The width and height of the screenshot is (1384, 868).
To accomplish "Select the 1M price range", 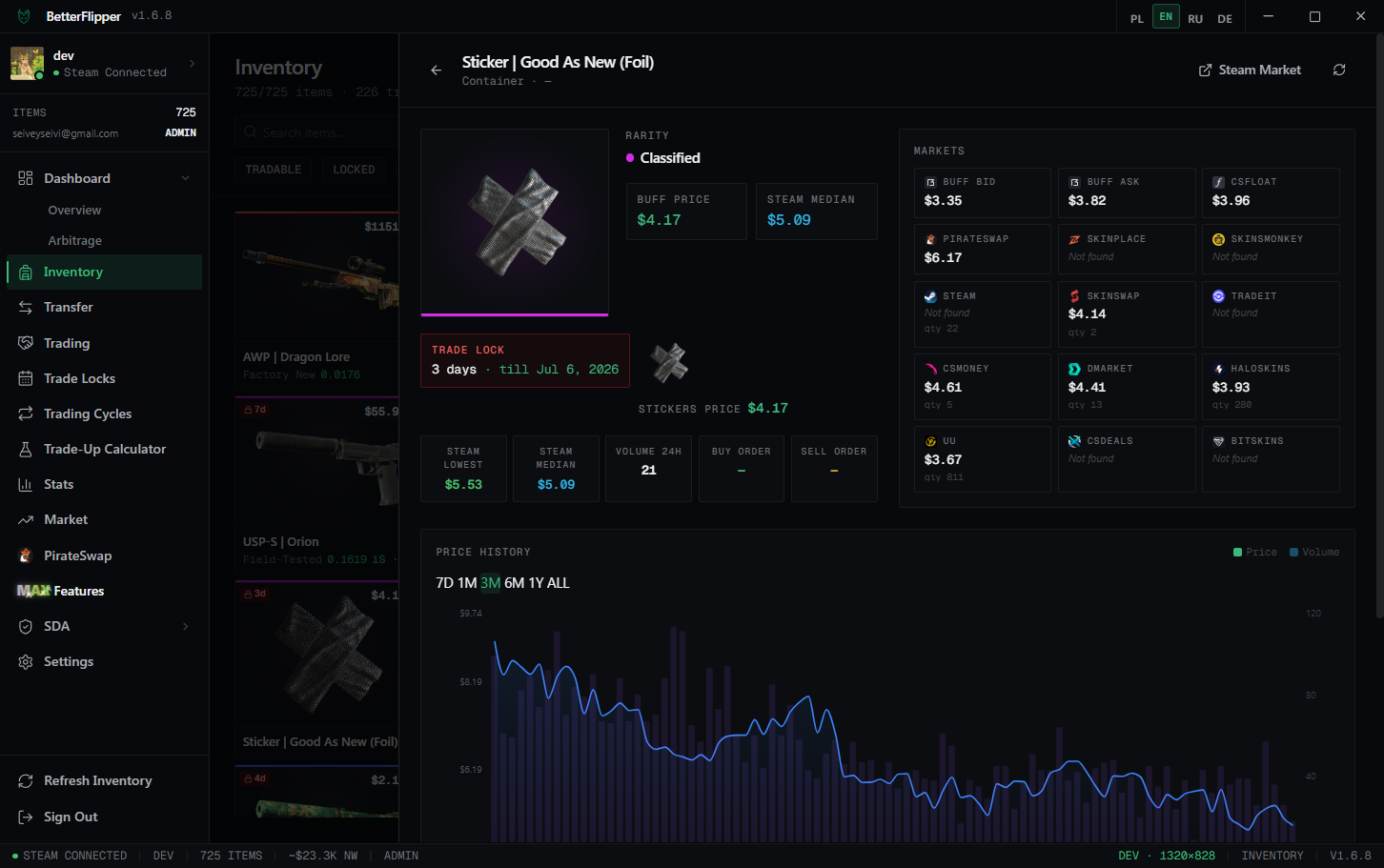I will click(467, 583).
